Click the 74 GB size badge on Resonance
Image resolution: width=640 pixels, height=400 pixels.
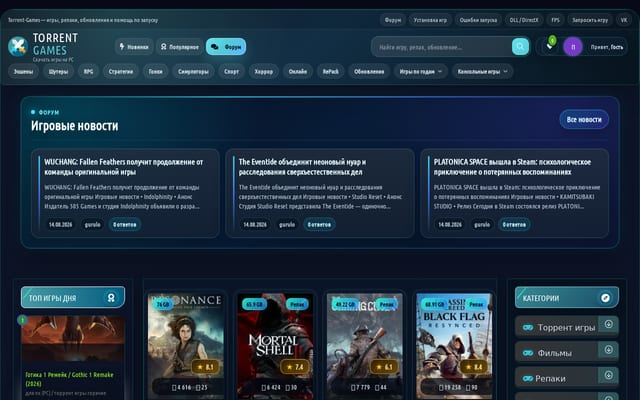[x=163, y=304]
